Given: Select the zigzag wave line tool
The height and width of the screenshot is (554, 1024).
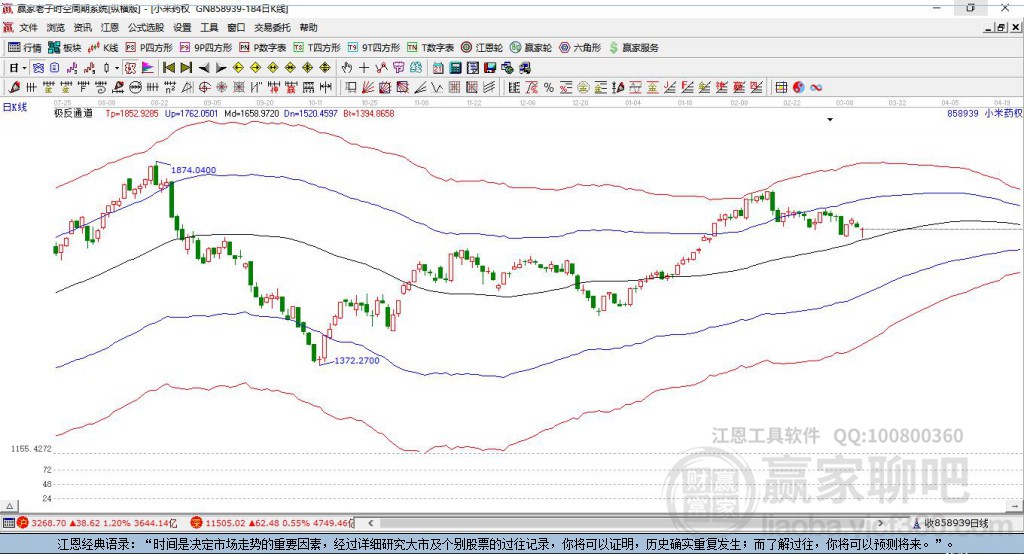Looking at the screenshot, I should point(436,88).
